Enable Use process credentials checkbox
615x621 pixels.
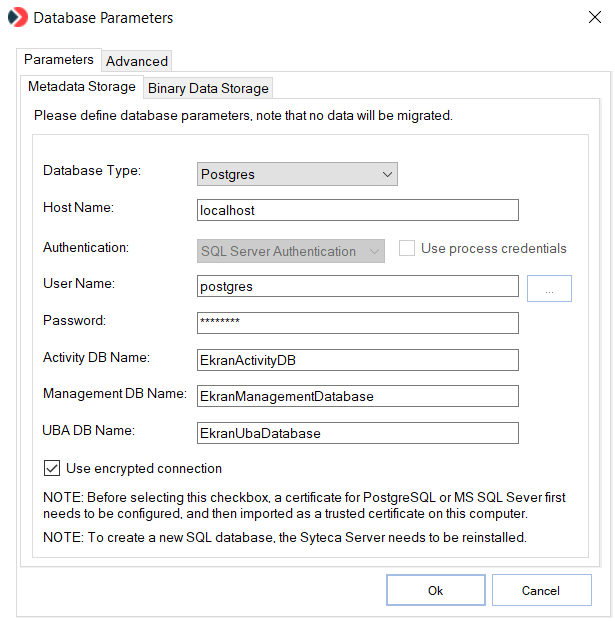407,249
